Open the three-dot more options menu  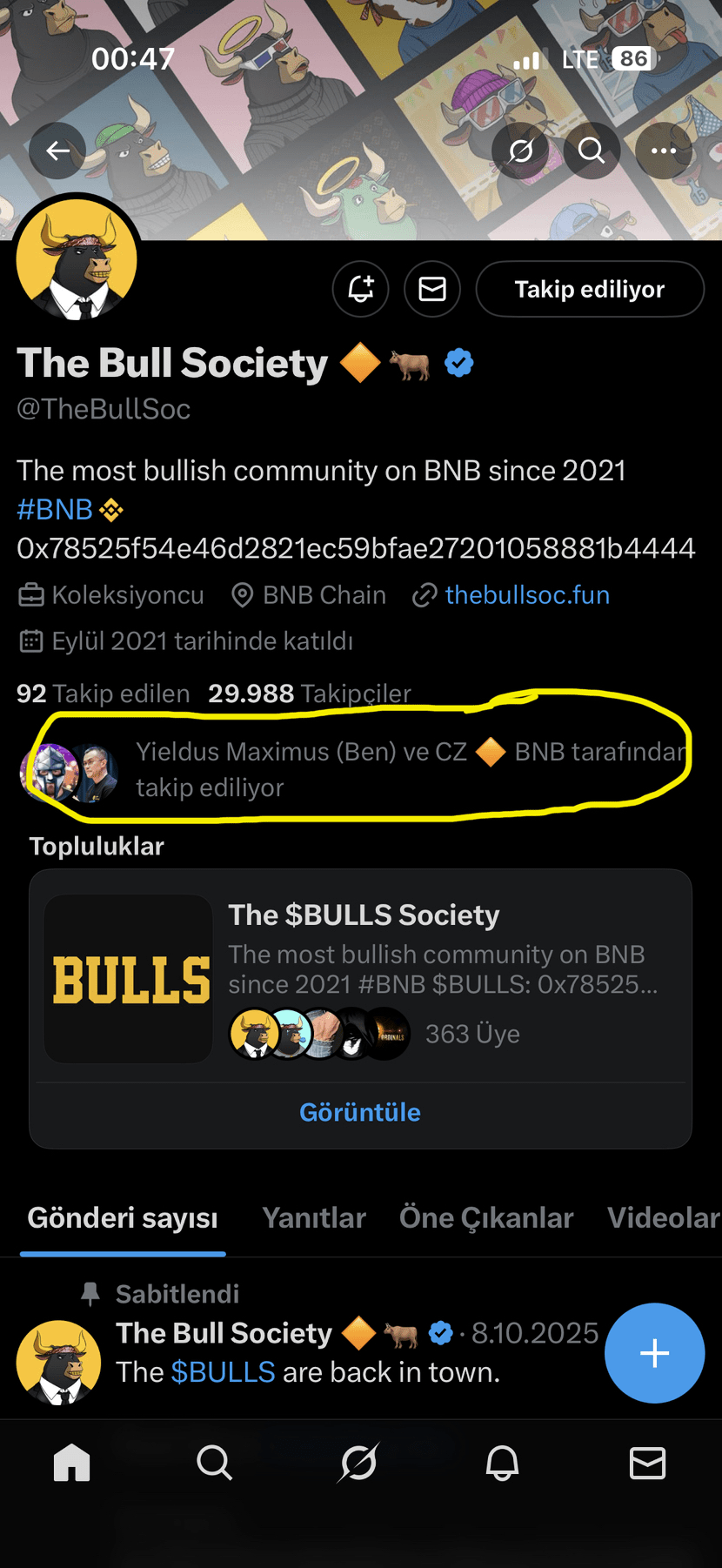[663, 151]
